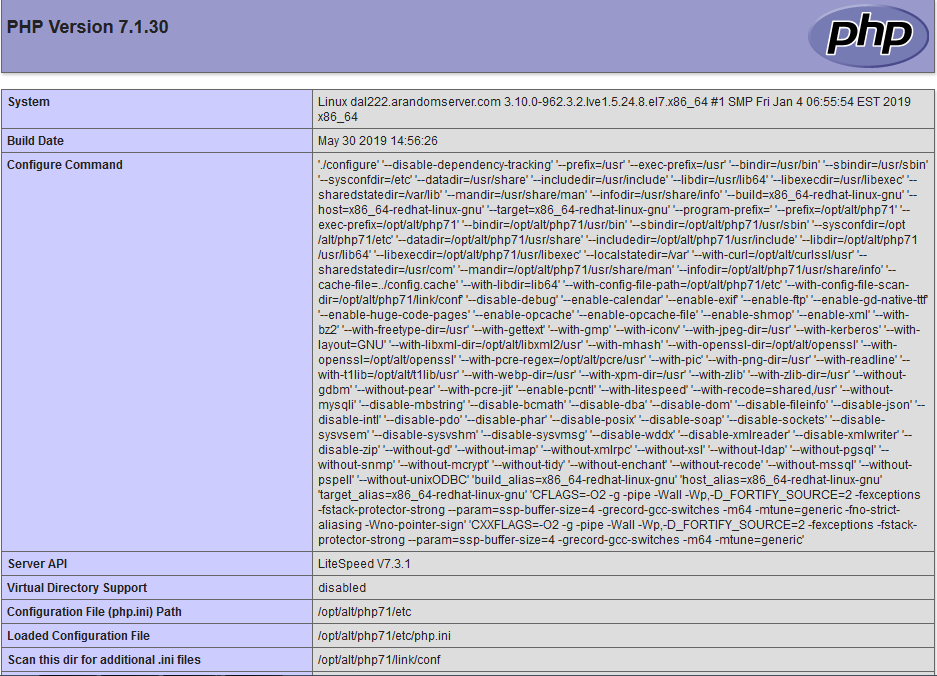Select the Linux dal222.arandomserver.com system value
Viewport: 937px width, 676px height.
614,109
